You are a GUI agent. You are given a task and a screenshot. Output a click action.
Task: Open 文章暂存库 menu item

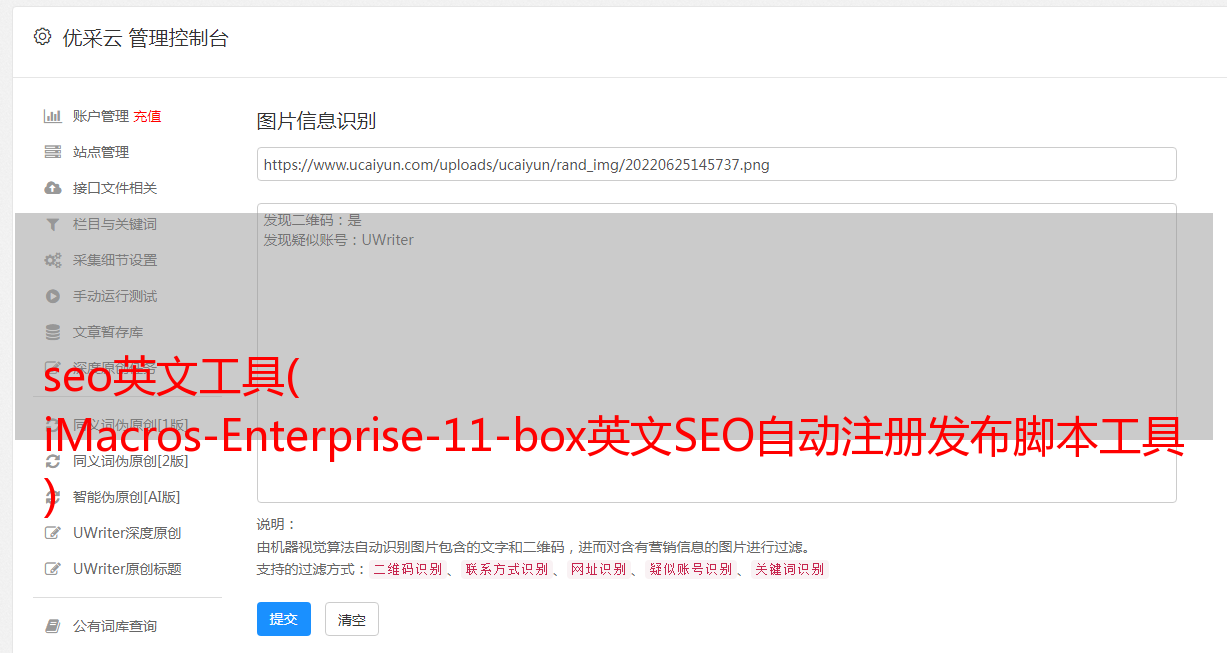108,332
